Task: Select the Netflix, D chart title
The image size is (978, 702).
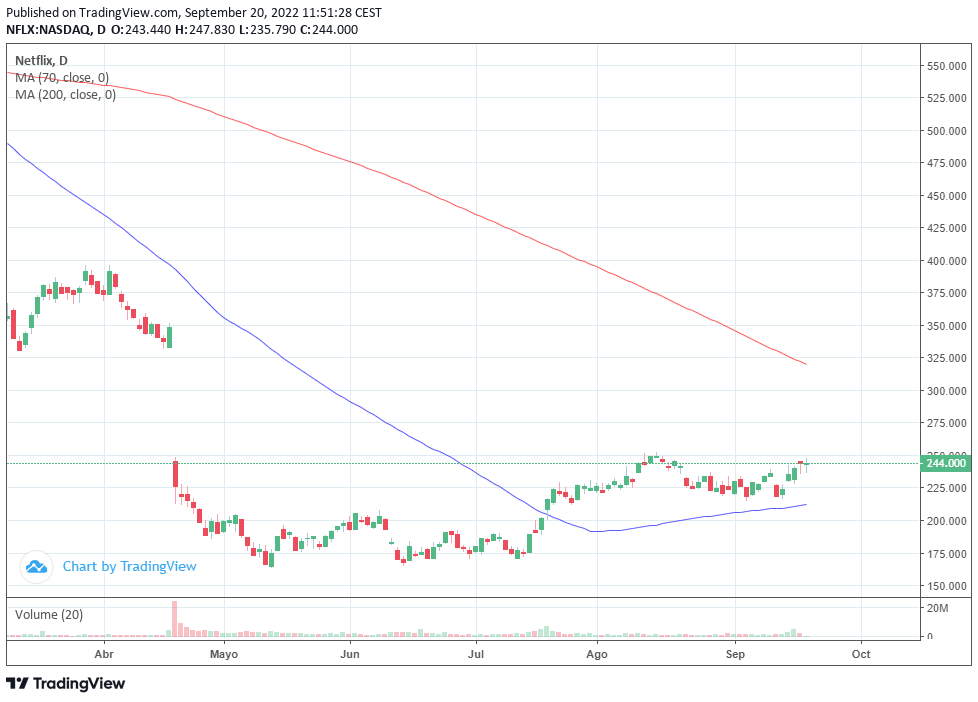Action: coord(41,61)
